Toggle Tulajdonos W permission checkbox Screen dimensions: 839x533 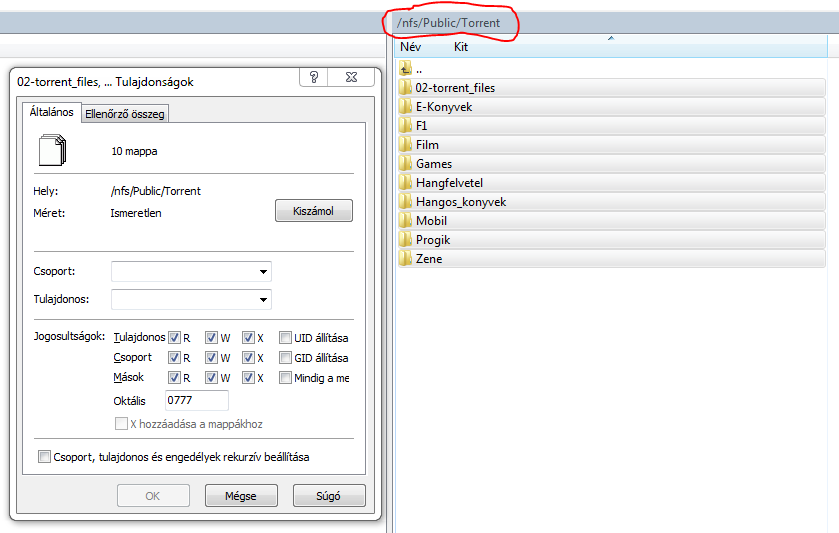[211, 338]
